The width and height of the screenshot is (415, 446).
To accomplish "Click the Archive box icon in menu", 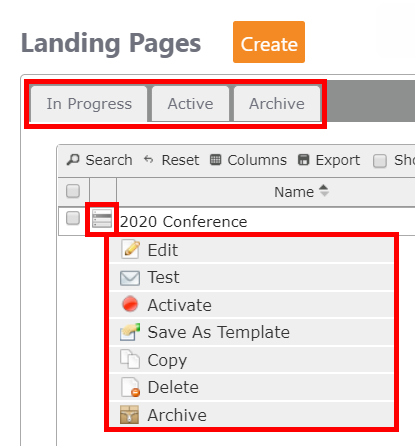I will point(130,414).
